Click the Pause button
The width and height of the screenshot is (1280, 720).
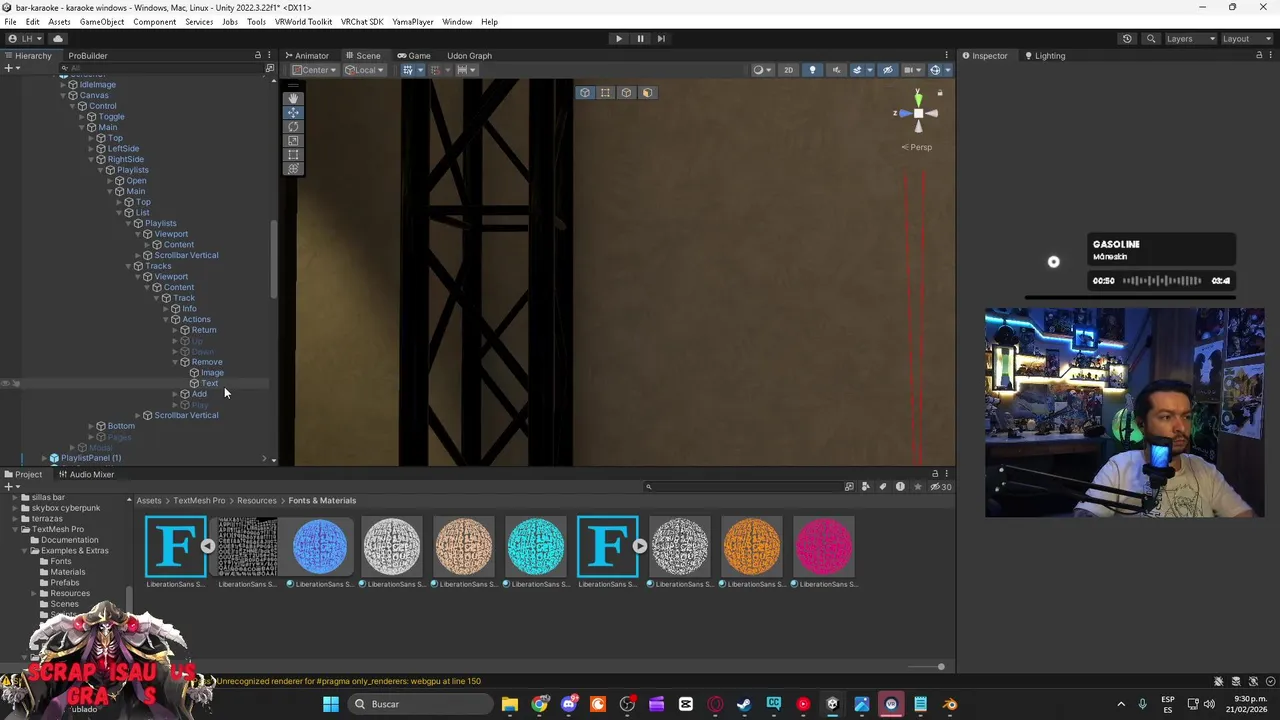640,39
